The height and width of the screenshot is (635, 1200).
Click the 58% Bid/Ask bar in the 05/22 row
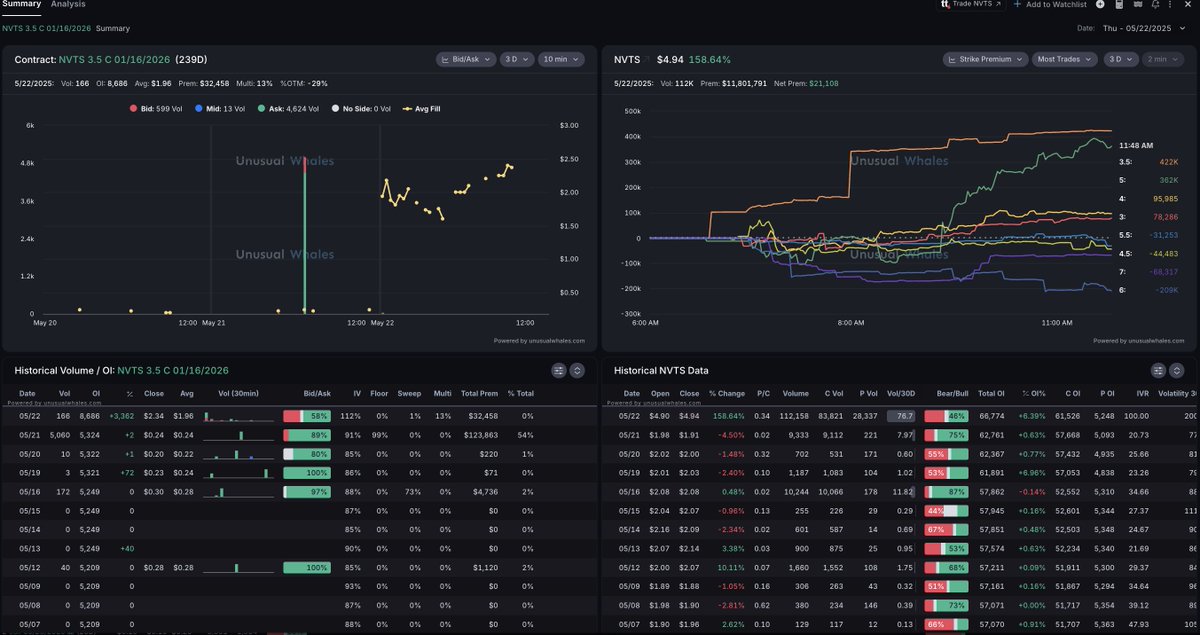307,415
